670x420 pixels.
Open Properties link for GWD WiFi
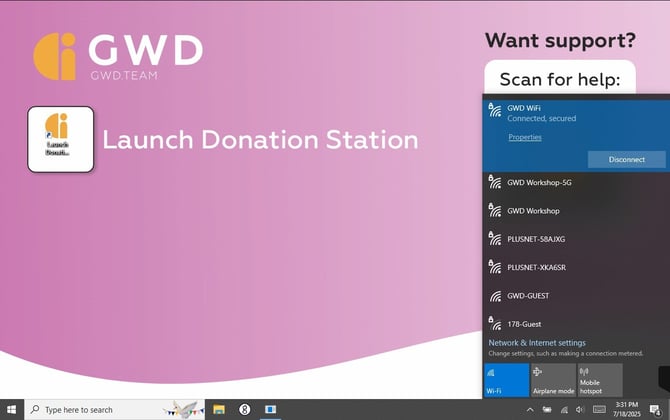click(x=525, y=137)
